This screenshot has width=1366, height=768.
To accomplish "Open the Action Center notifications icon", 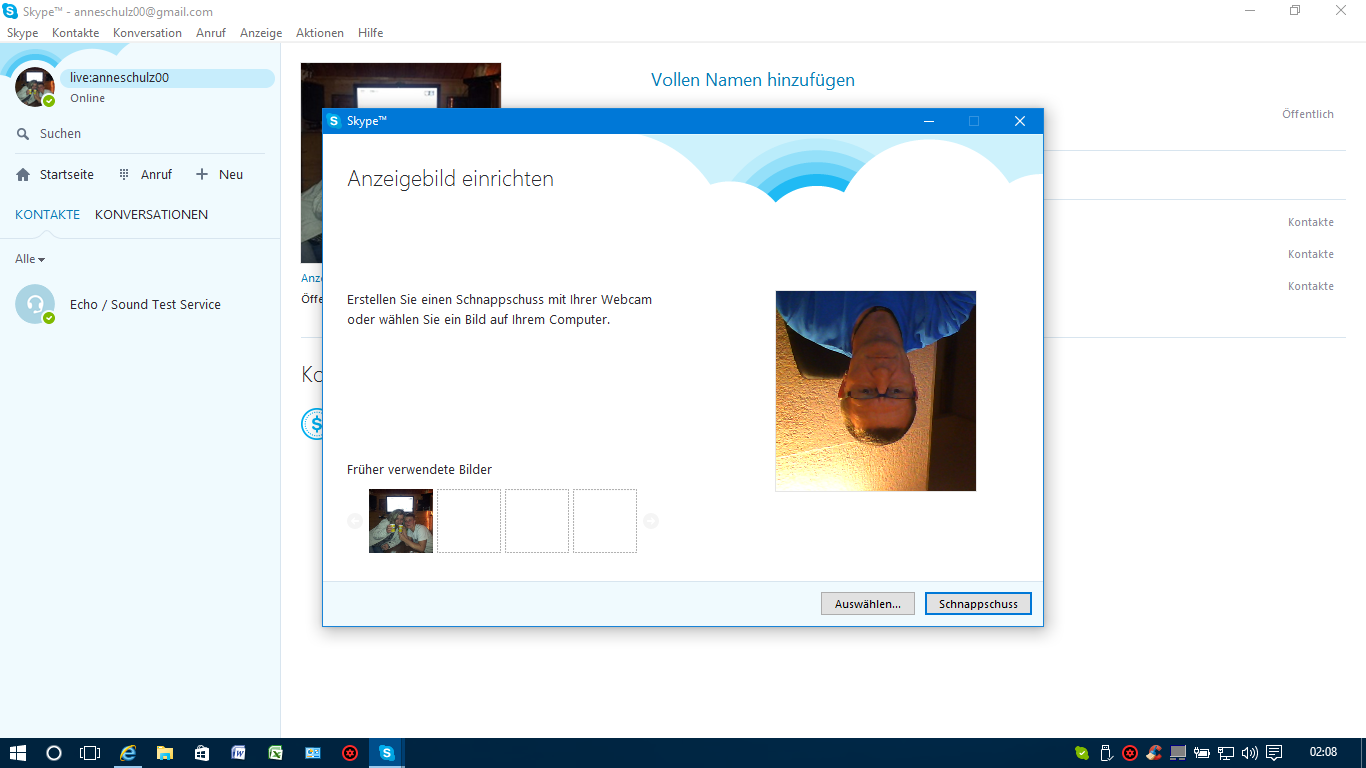I will 1274,753.
